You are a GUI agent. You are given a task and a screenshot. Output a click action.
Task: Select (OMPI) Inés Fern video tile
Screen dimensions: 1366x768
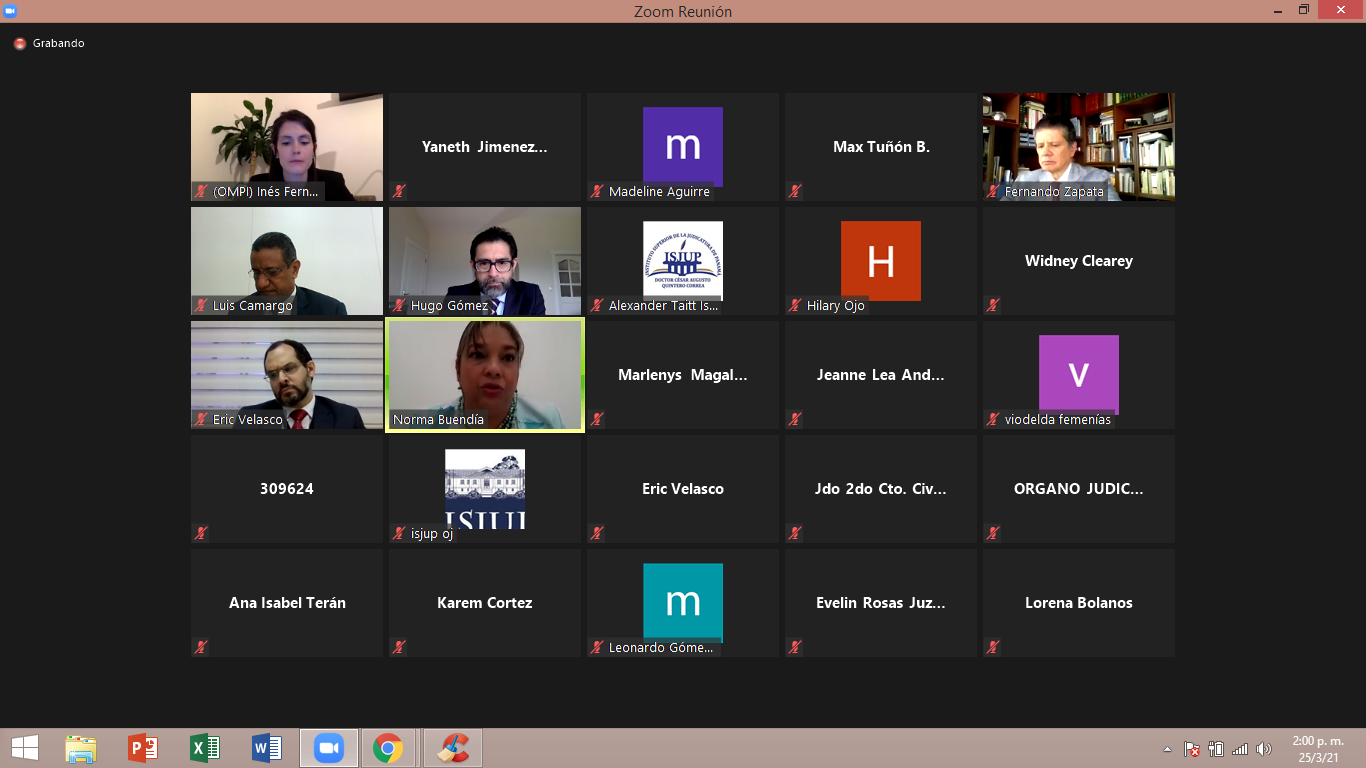(x=287, y=147)
